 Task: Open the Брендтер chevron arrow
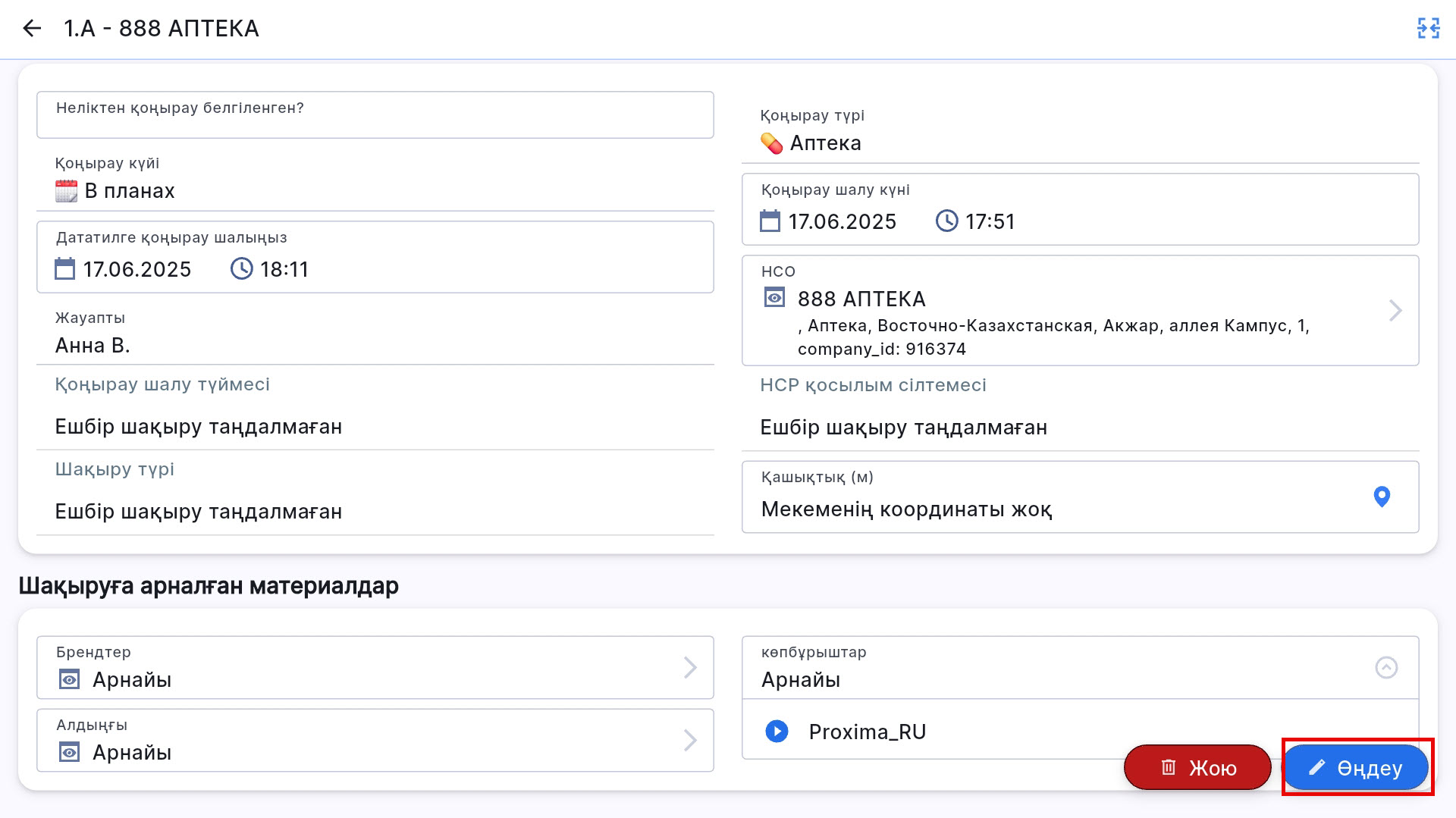[689, 668]
